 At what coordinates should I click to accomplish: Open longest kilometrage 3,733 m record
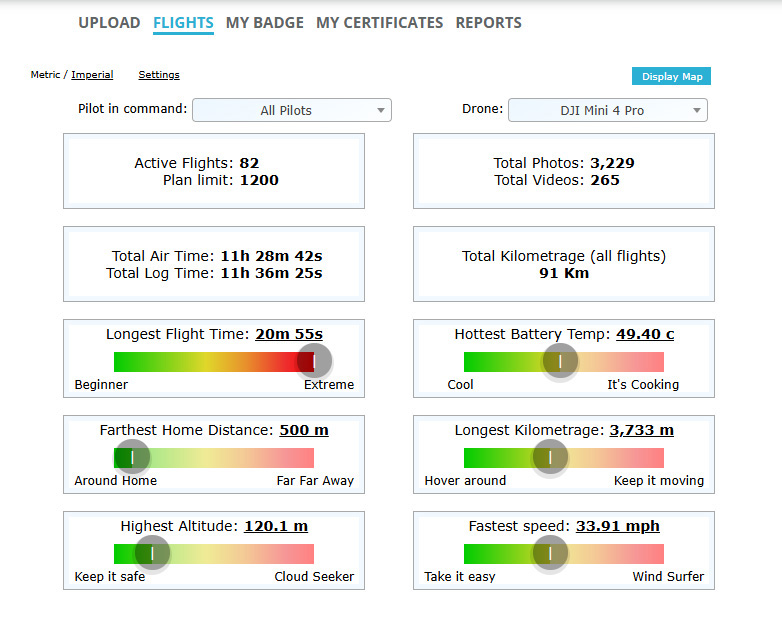coord(641,430)
